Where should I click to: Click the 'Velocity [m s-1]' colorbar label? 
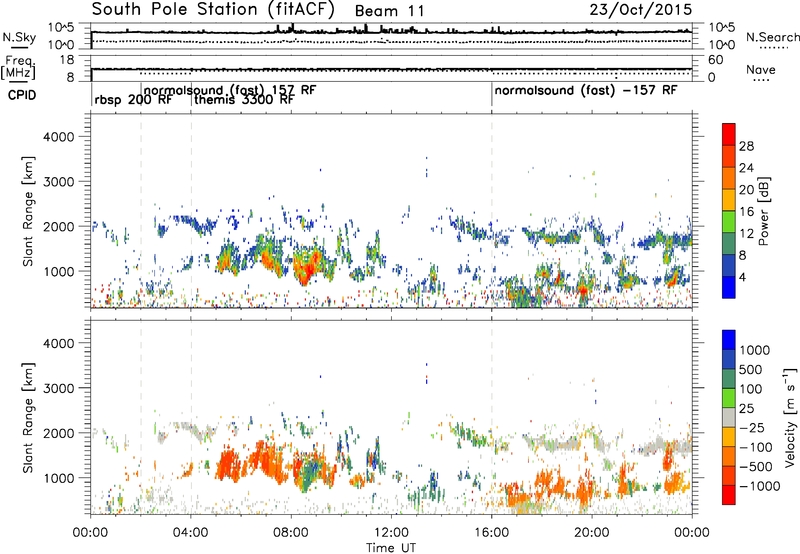(790, 417)
